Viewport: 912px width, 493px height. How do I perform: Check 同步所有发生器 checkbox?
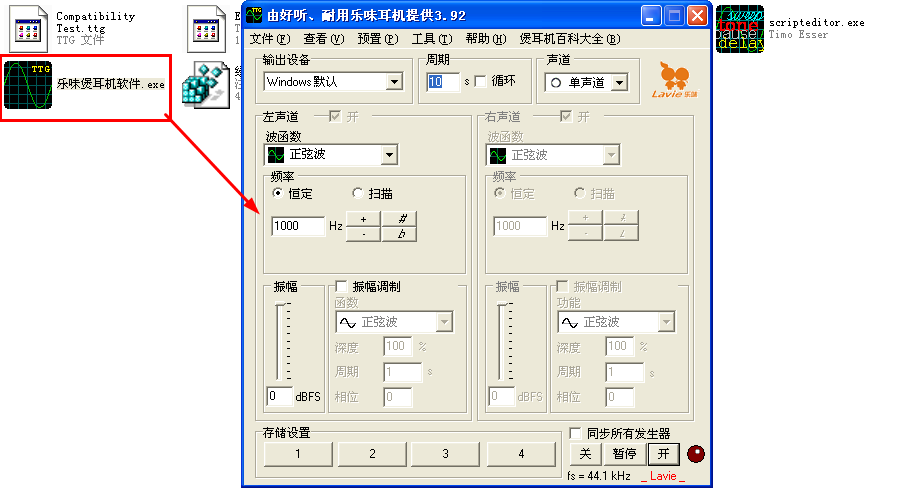click(x=575, y=433)
